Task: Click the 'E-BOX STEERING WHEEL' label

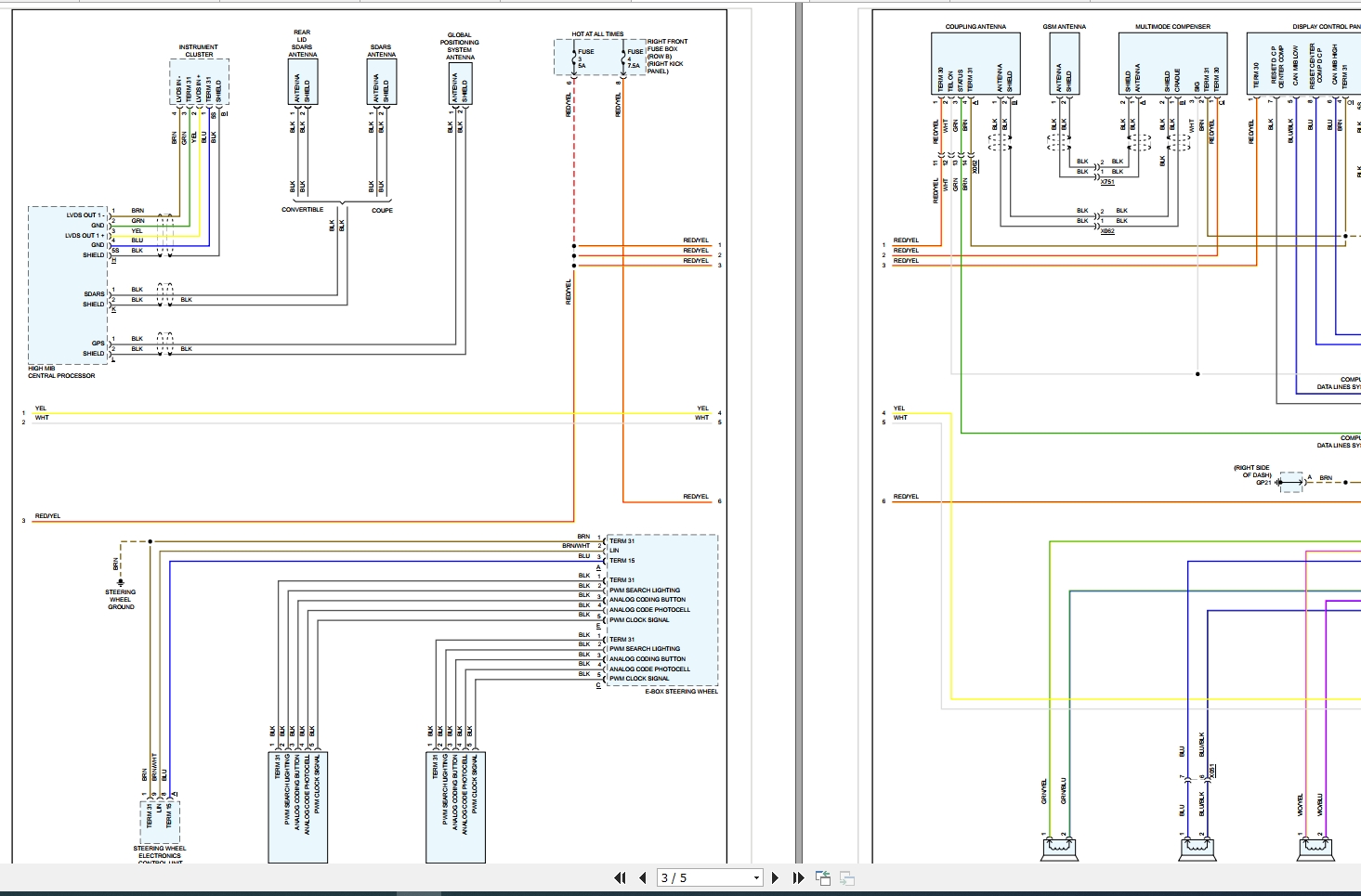Action: click(x=681, y=692)
